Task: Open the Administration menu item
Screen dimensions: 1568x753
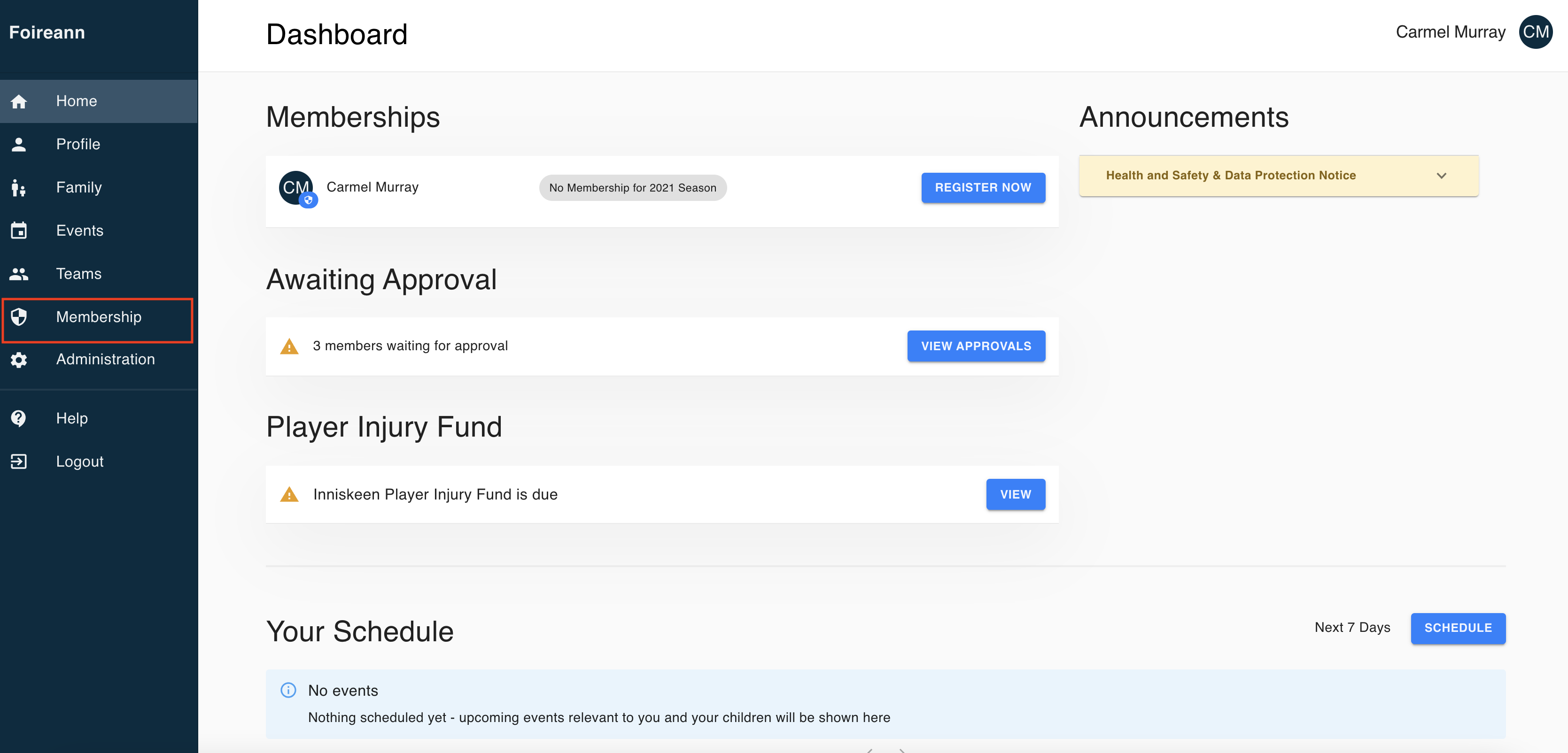Action: pos(99,360)
